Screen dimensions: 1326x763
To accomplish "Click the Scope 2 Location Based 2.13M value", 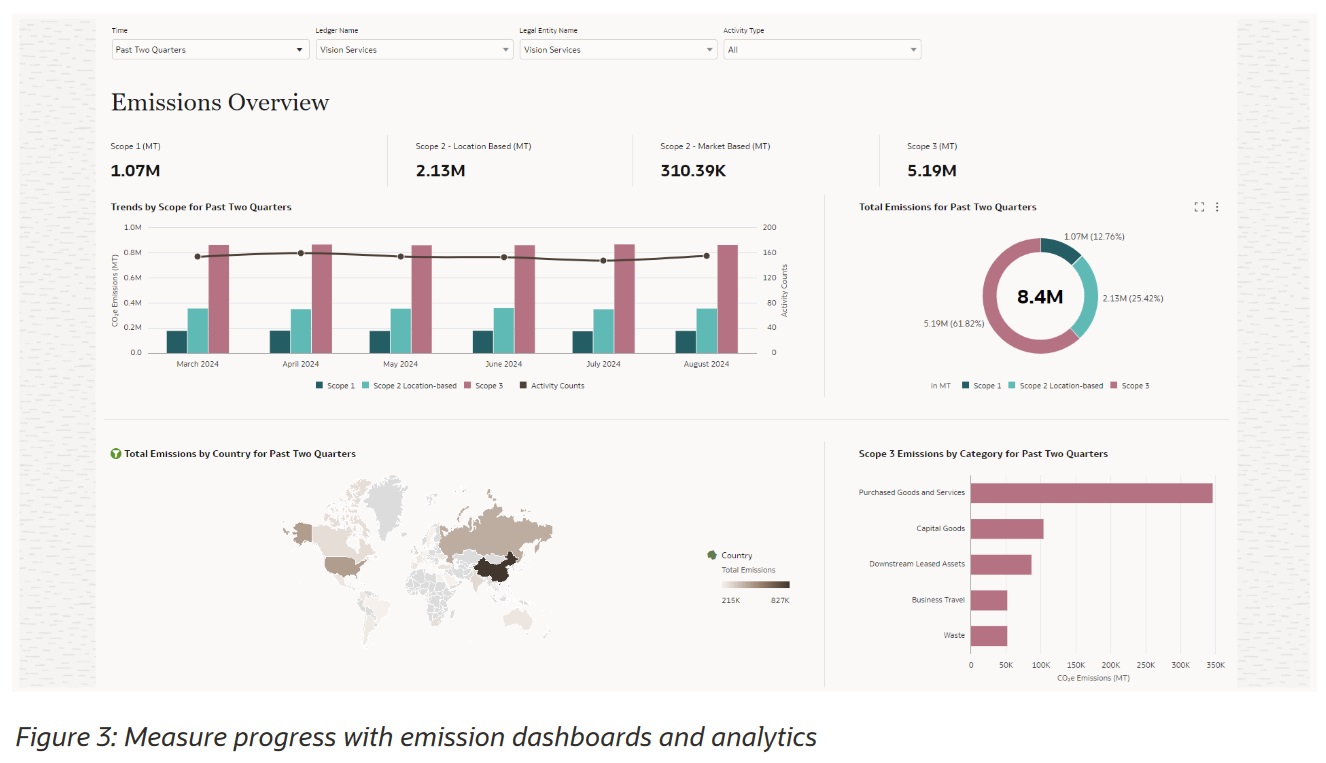I will 441,171.
